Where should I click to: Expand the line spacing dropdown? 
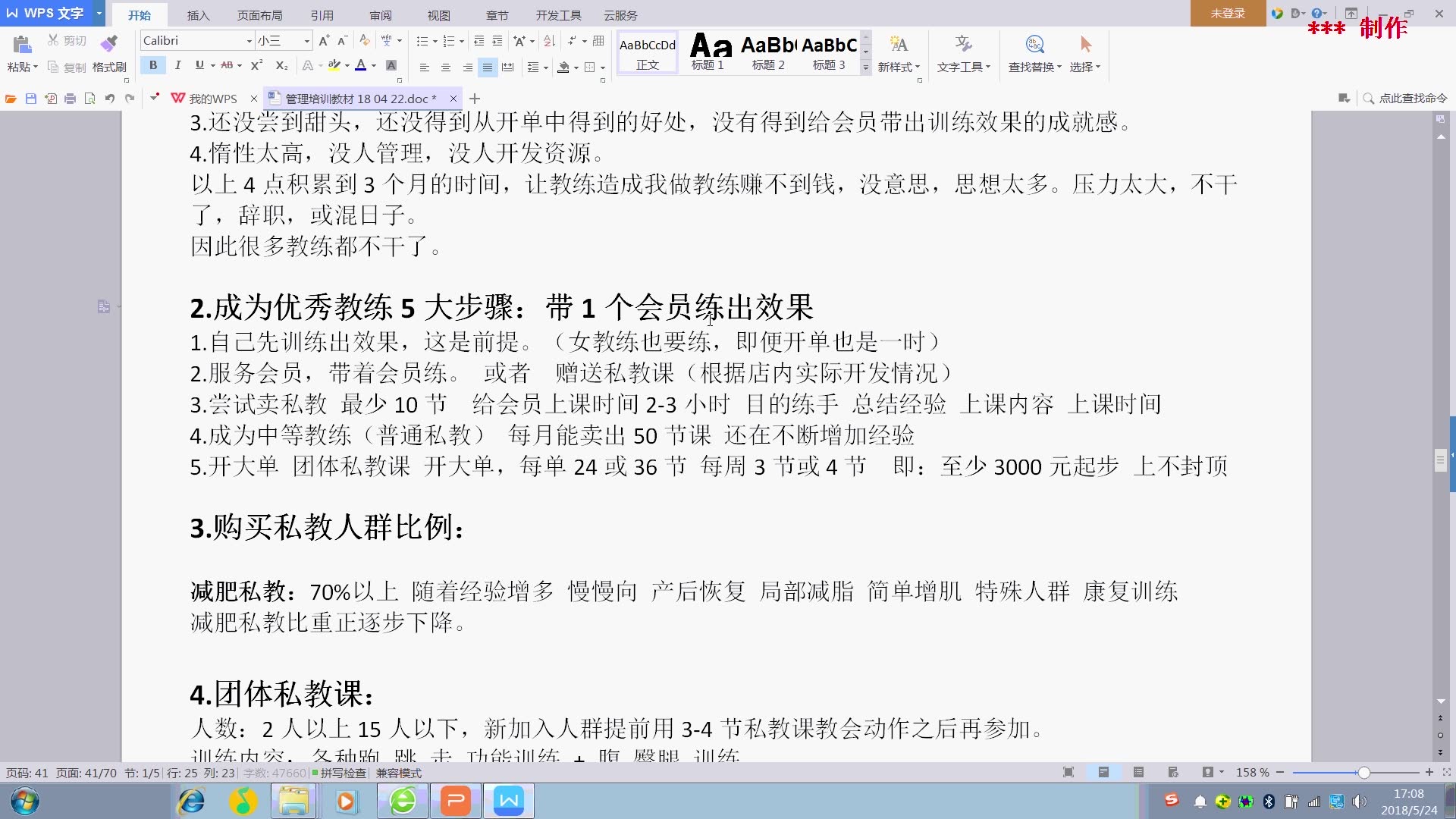537,67
